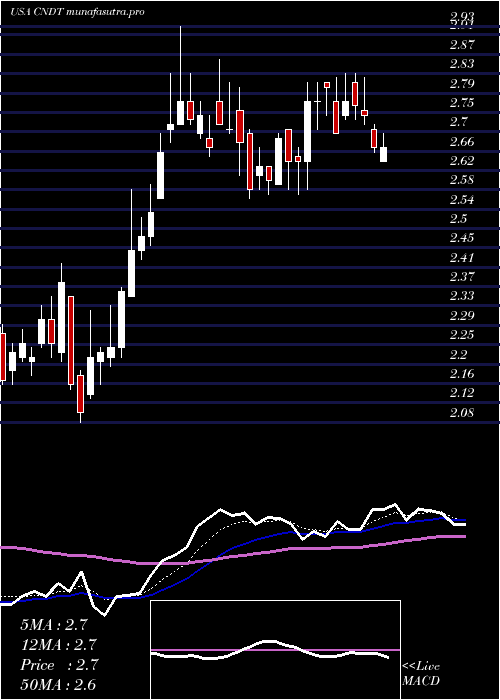The image size is (500, 700).
Task: Select the 2.08 price axis label
Action: click(462, 413)
